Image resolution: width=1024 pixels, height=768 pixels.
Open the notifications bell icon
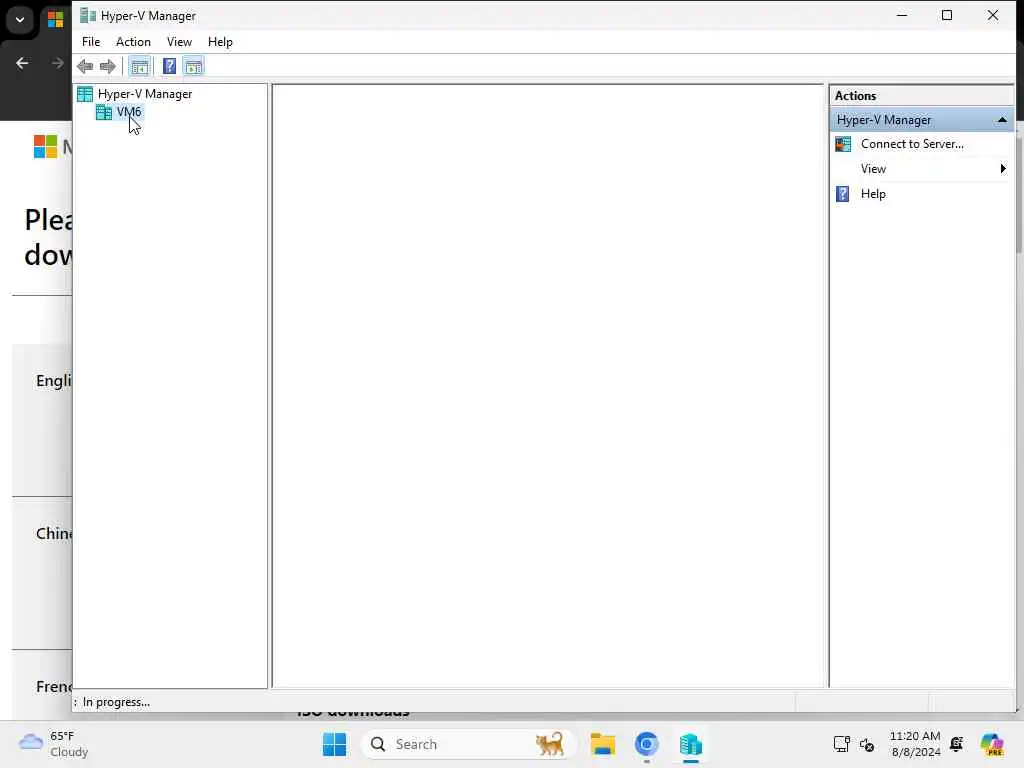957,744
